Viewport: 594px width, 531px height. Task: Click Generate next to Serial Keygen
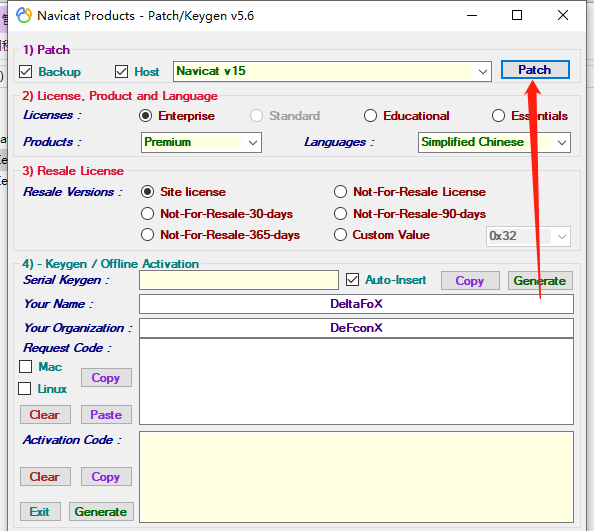coord(540,281)
